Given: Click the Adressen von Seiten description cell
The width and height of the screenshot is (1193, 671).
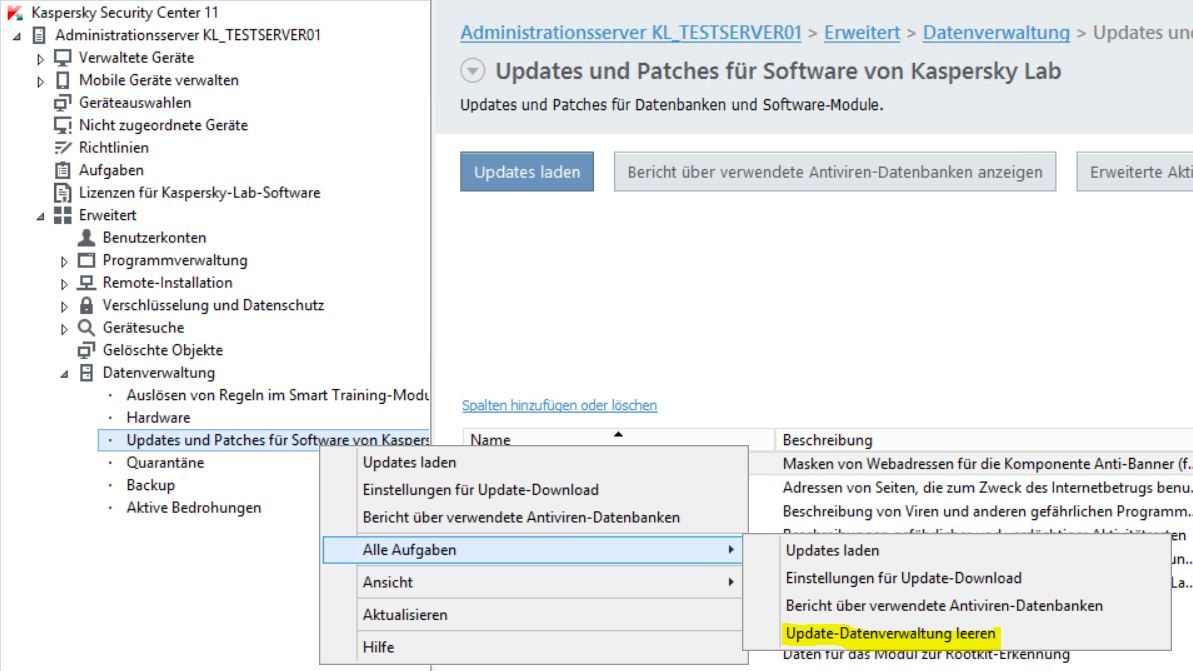Looking at the screenshot, I should coord(986,488).
